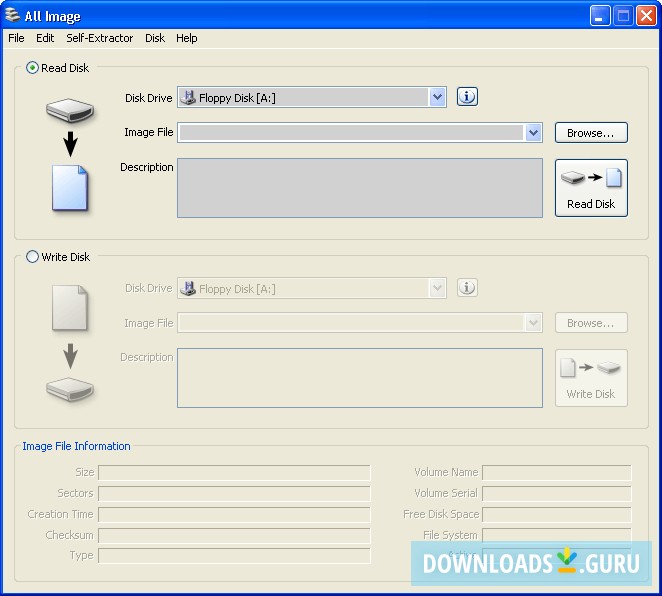This screenshot has width=662, height=596.
Task: Open the Self-Extractor menu
Action: click(x=100, y=38)
